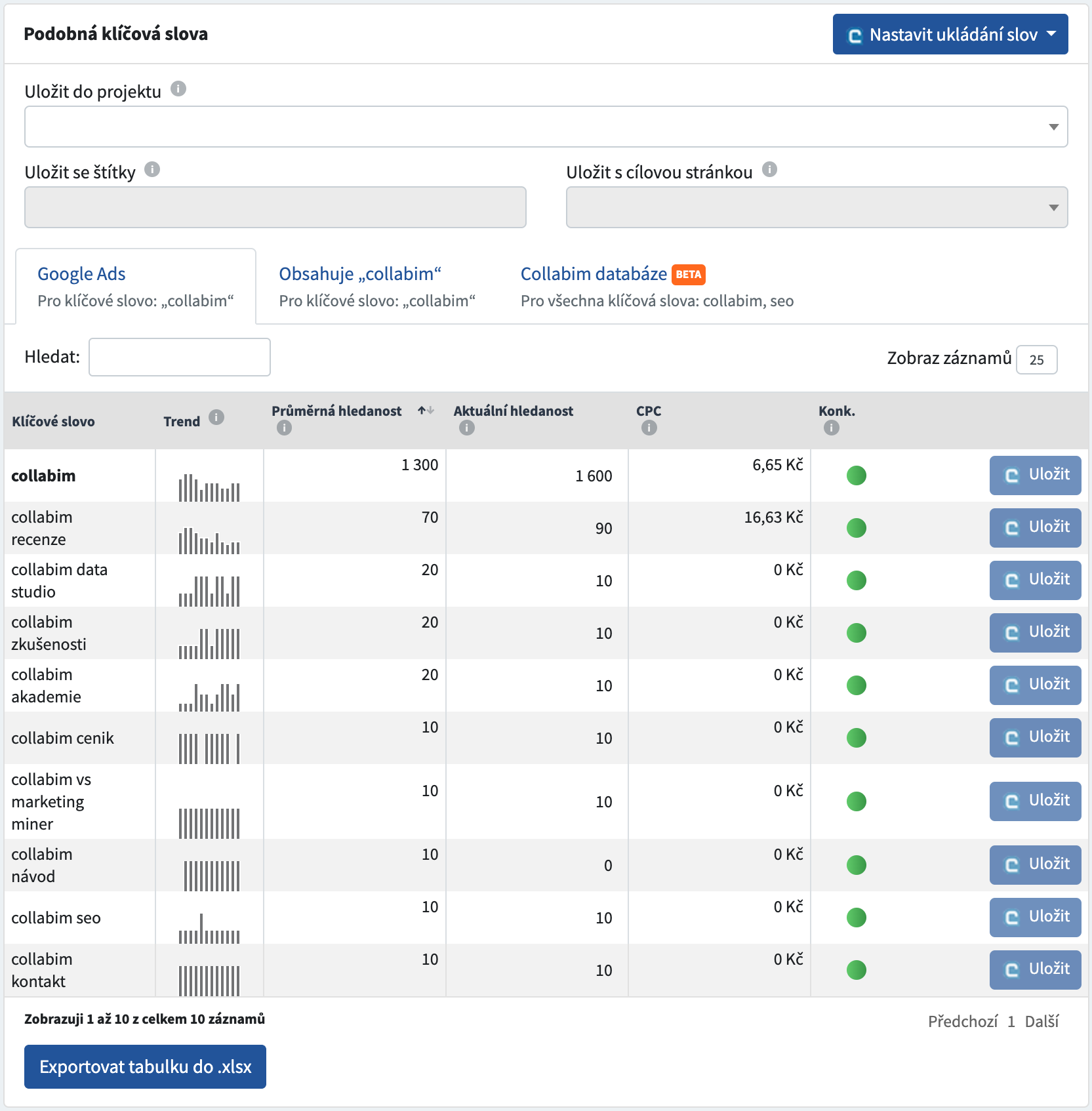
Task: Click Zobrazuji 1 až 10 summary text
Action: click(x=144, y=1019)
